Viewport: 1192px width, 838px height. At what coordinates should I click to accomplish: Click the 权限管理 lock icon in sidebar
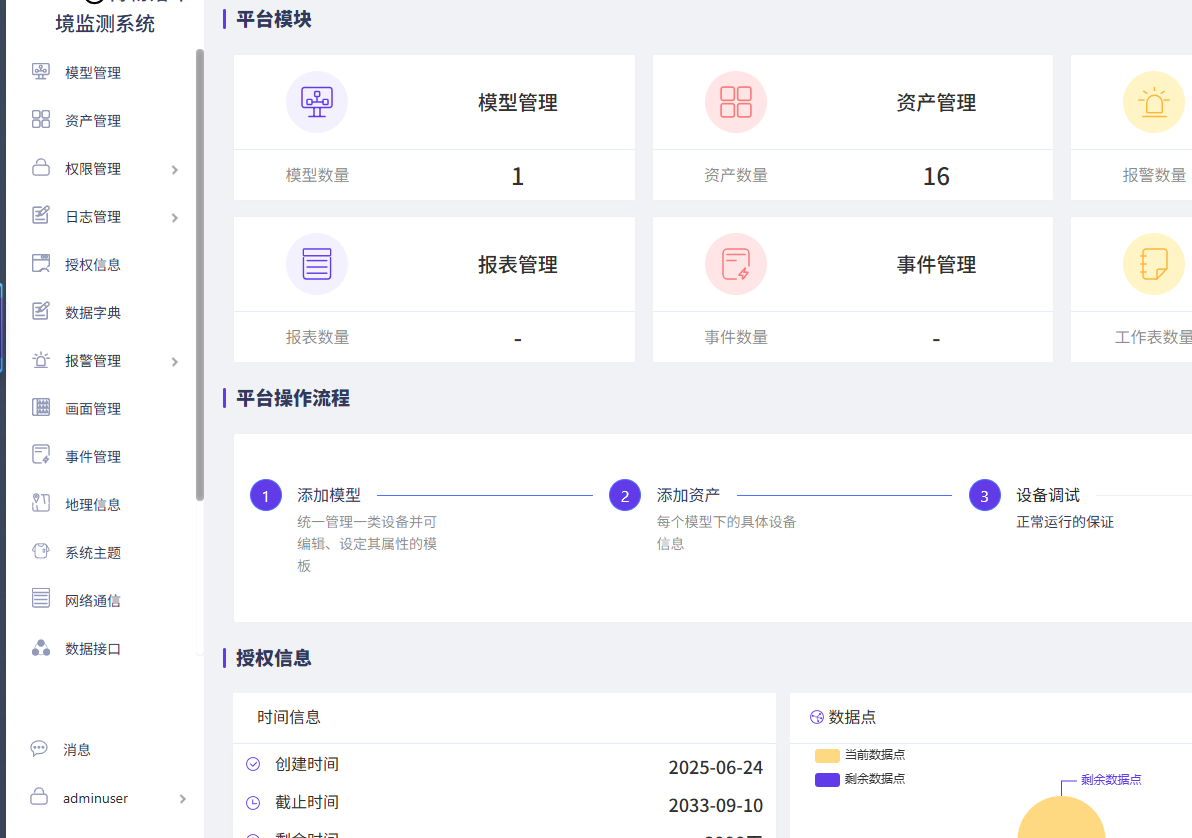coord(41,167)
